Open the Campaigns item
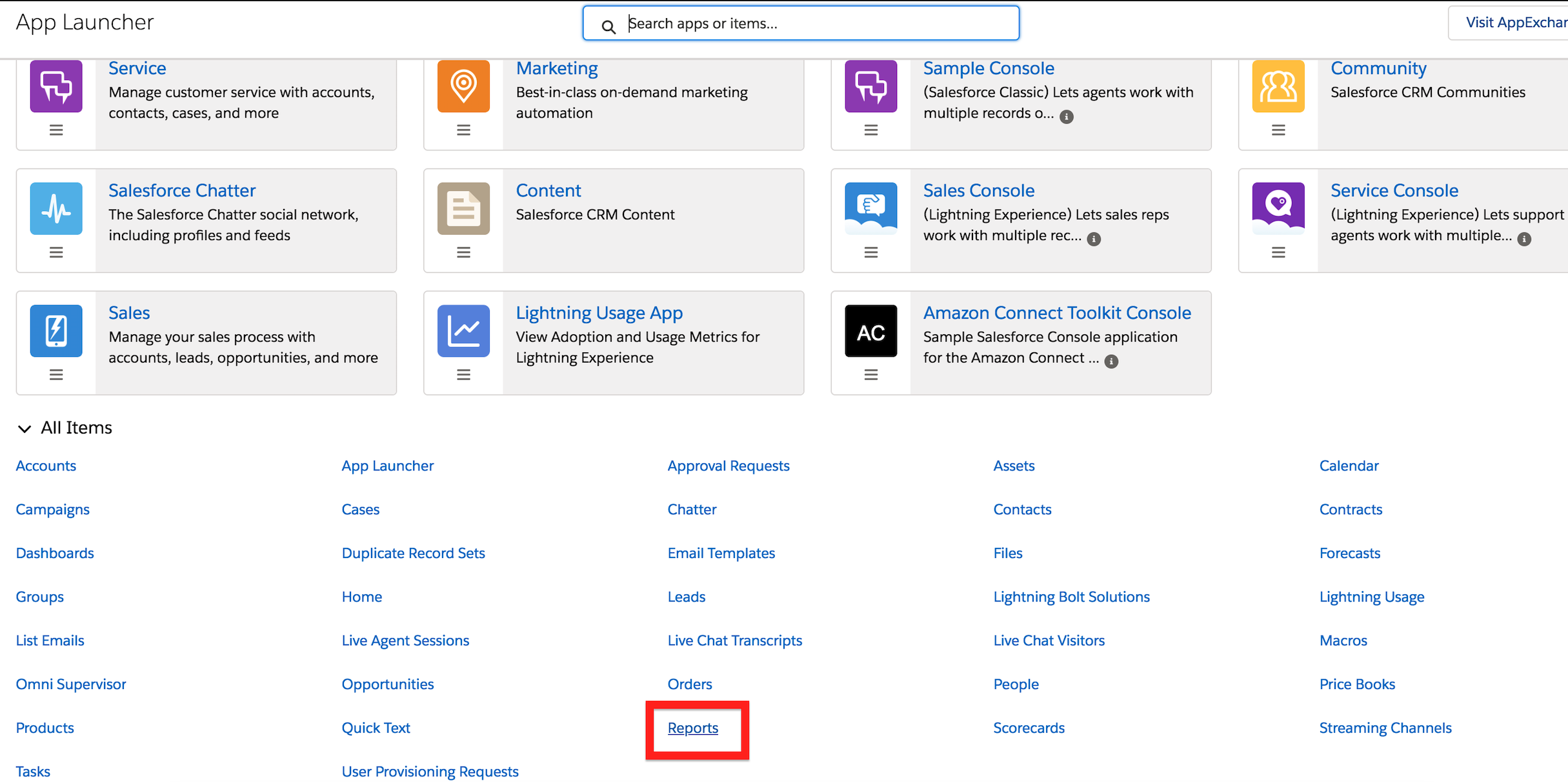The width and height of the screenshot is (1568, 782). click(52, 509)
